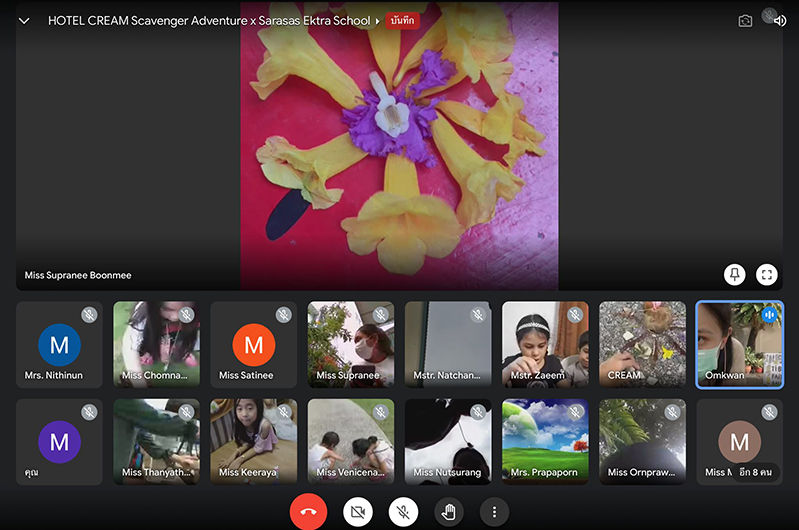This screenshot has height=530, width=799.
Task: Click muted mic icon on คุณ tile
Action: point(89,412)
